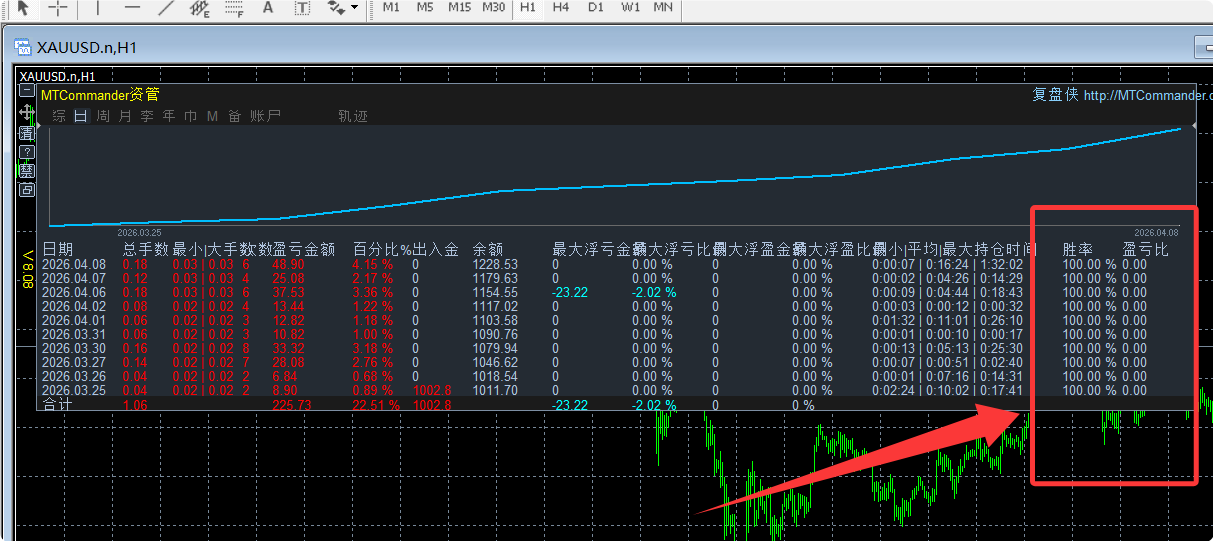This screenshot has width=1213, height=541.
Task: Click the deposit value 1002.8 in 2026.03.25 row
Action: point(432,390)
